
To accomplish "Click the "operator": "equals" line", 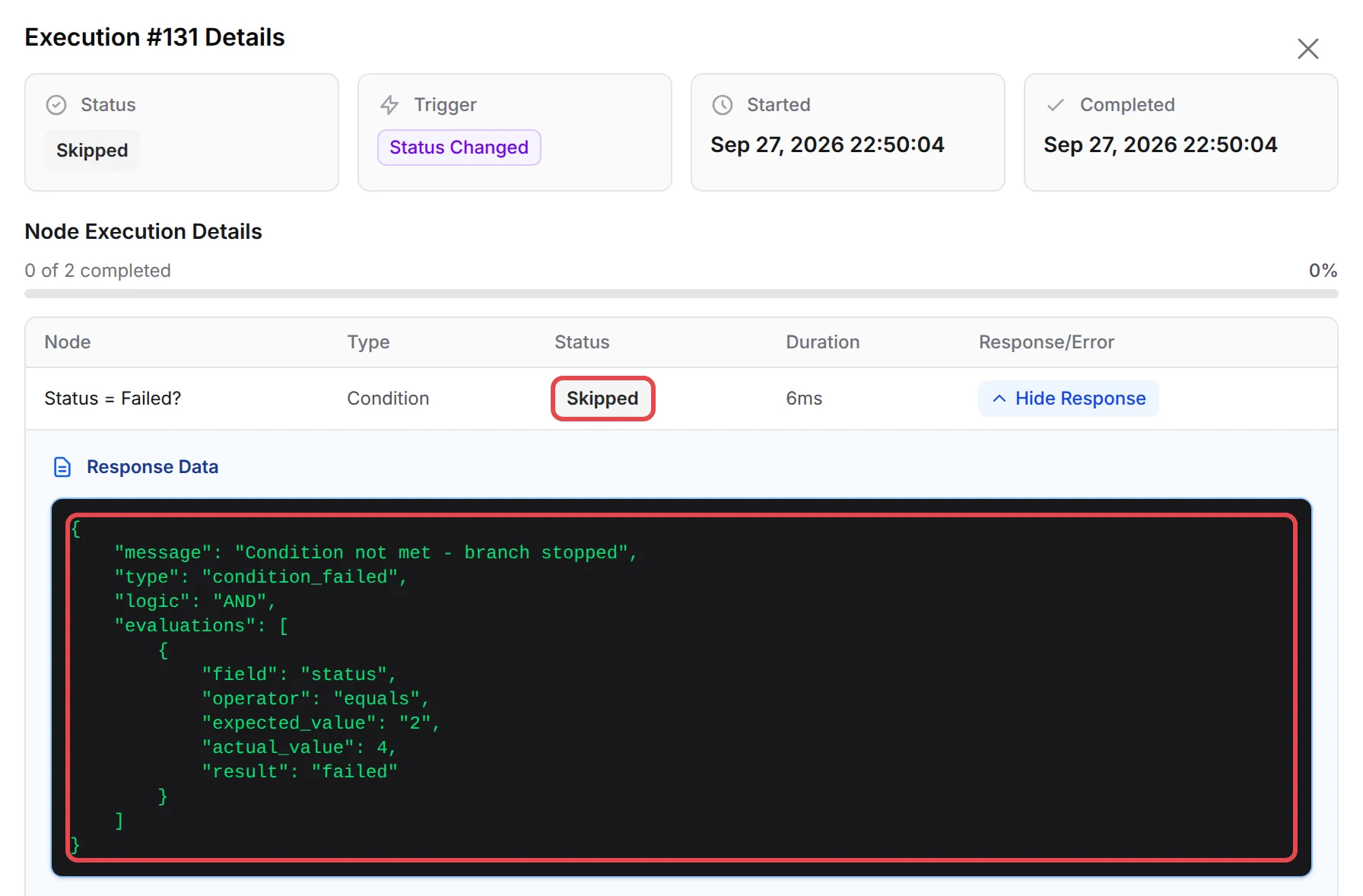I will pyautogui.click(x=316, y=699).
